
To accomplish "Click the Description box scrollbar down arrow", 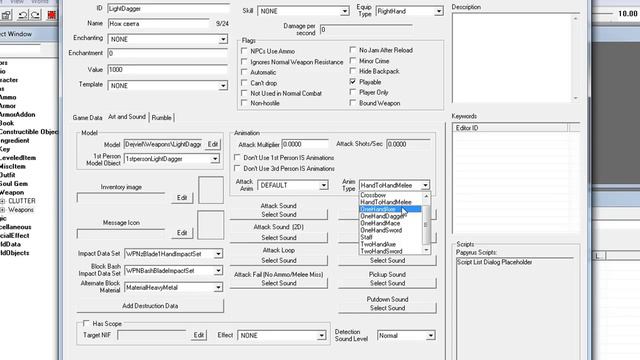I will click(576, 98).
